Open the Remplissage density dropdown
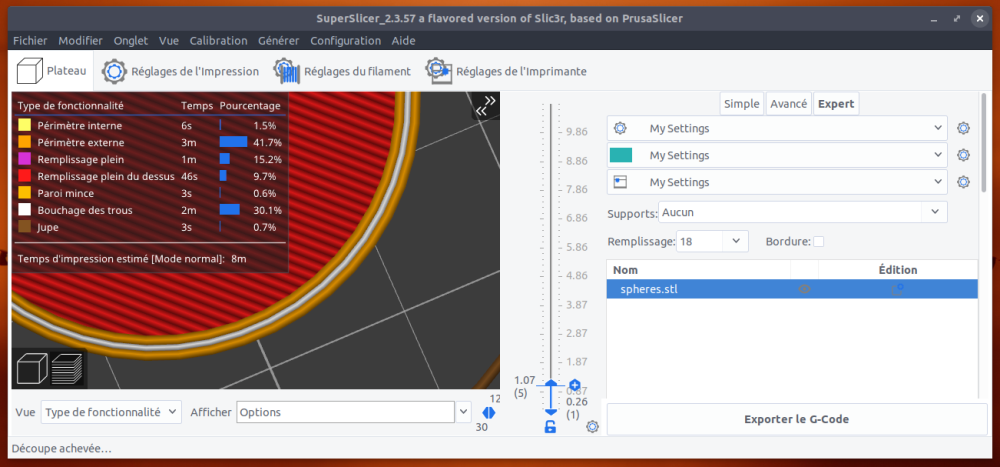The image size is (1000, 467). [711, 241]
